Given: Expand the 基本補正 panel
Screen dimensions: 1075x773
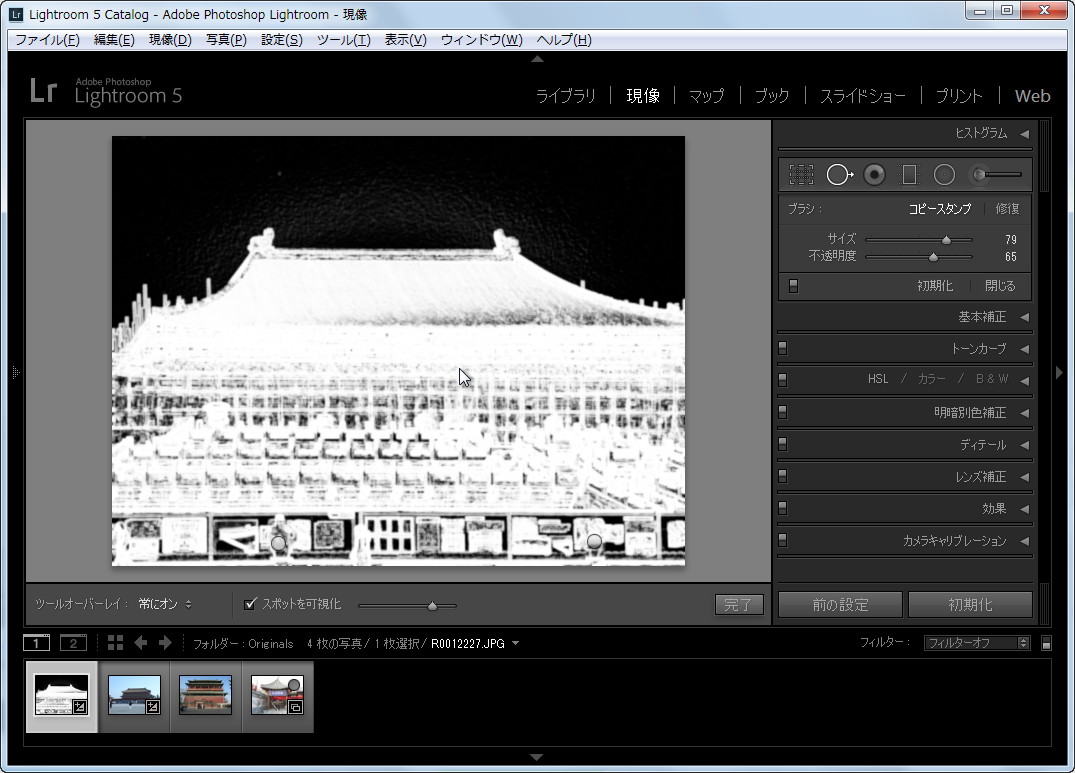Looking at the screenshot, I should pos(1024,317).
